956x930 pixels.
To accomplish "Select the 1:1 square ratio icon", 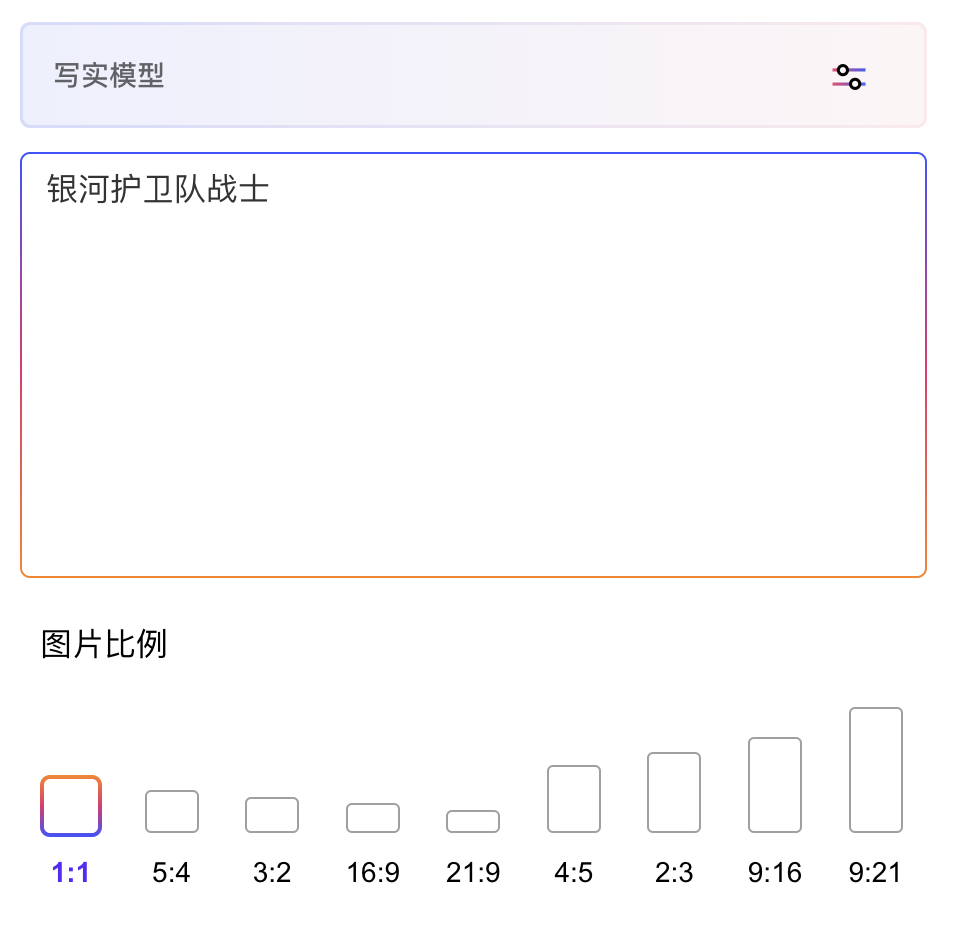I will coord(71,806).
